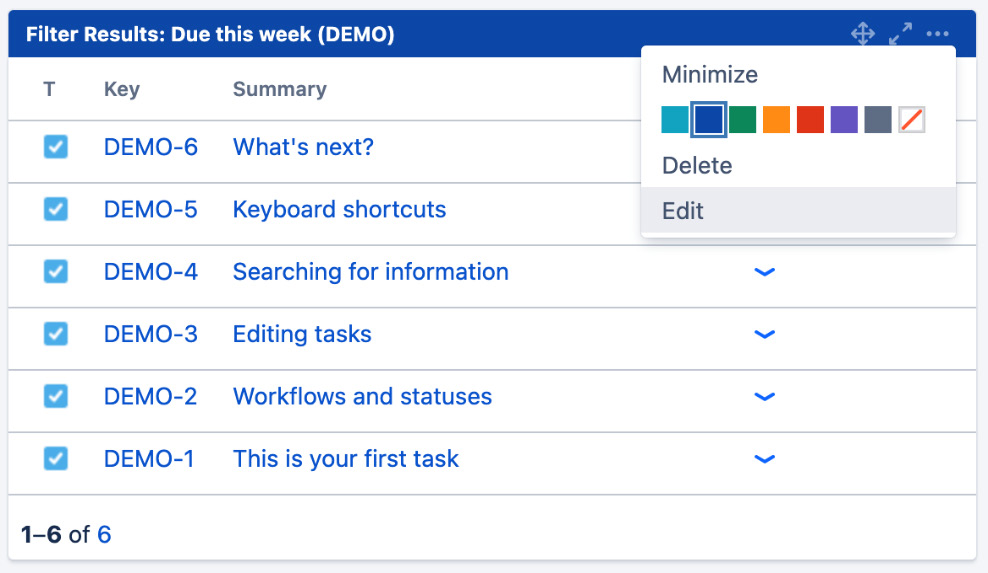
Task: Open the Keyboard shortcuts issue link
Action: pos(339,209)
